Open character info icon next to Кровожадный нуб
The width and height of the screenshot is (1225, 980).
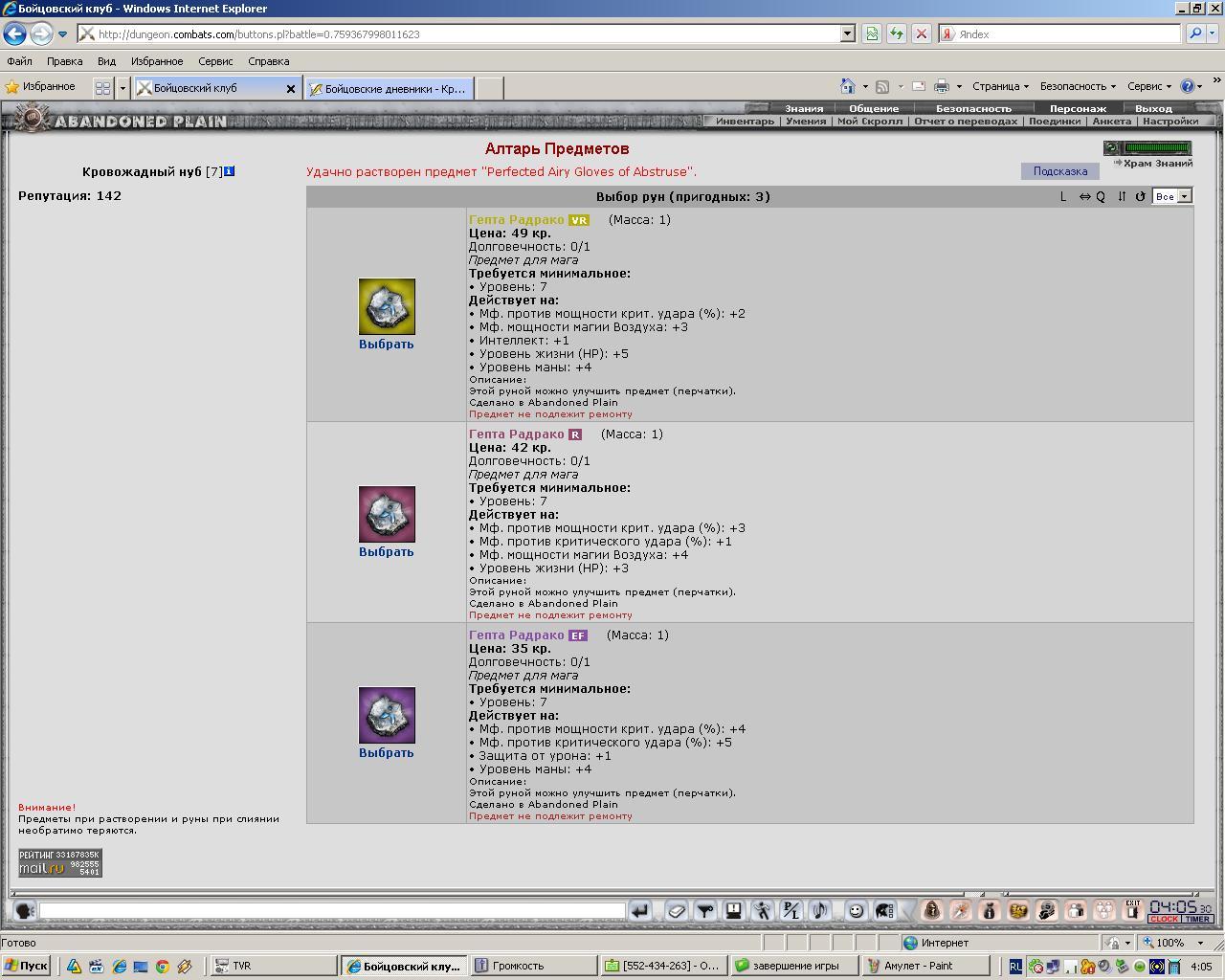229,171
